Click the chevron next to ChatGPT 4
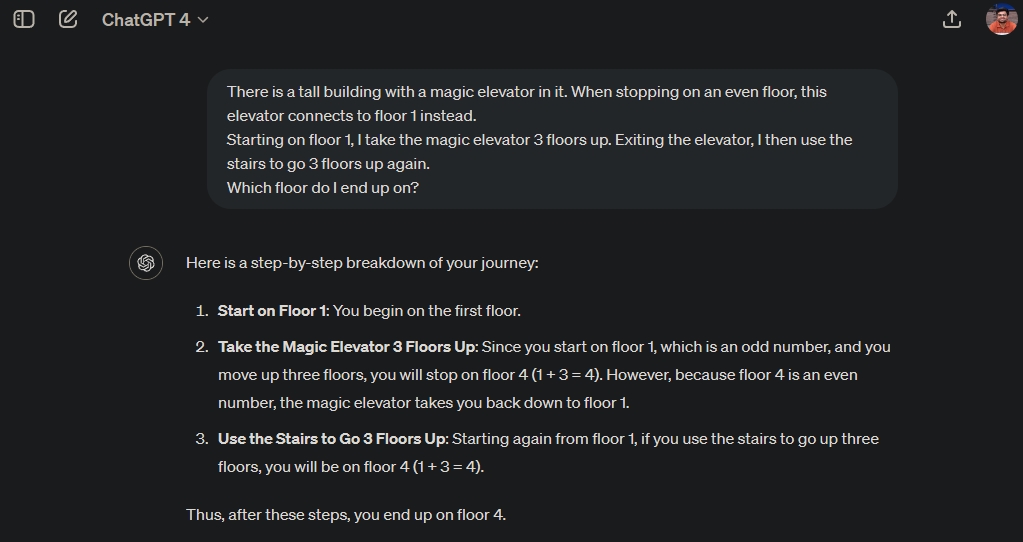This screenshot has height=542, width=1023. [x=204, y=20]
